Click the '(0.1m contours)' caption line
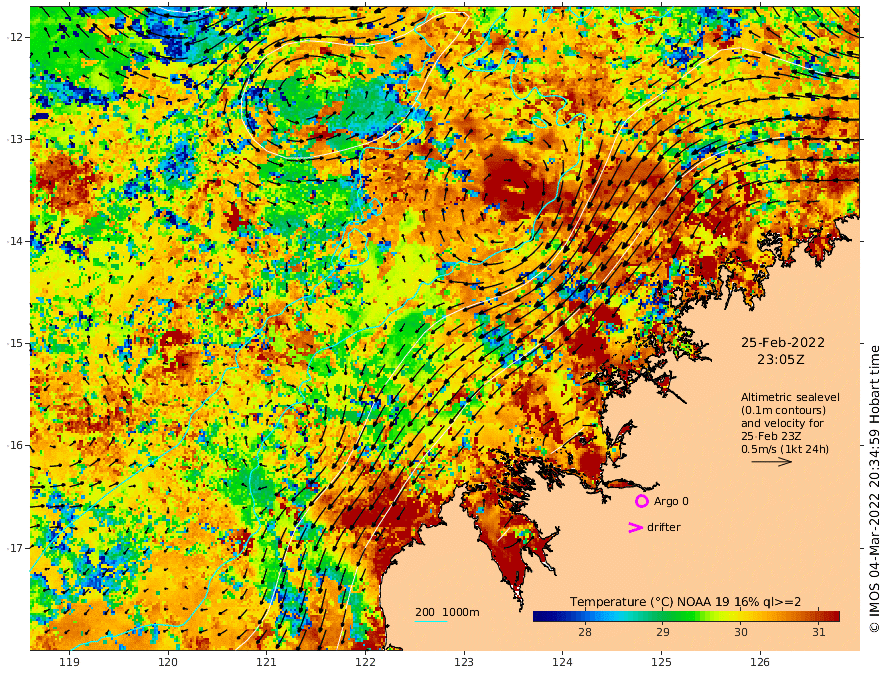 tap(783, 410)
